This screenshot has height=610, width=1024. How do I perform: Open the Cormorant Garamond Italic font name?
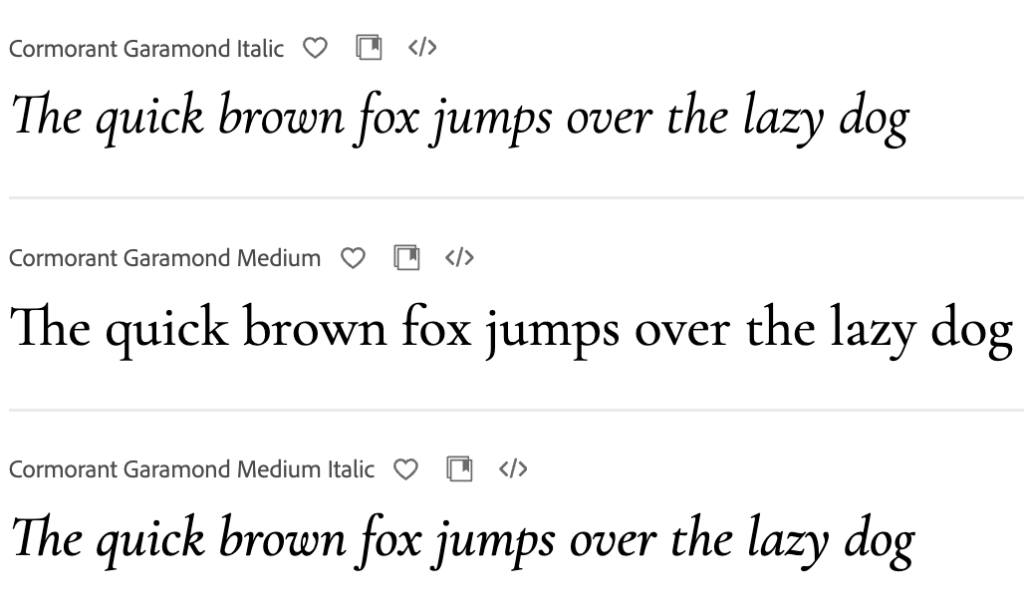pos(146,48)
